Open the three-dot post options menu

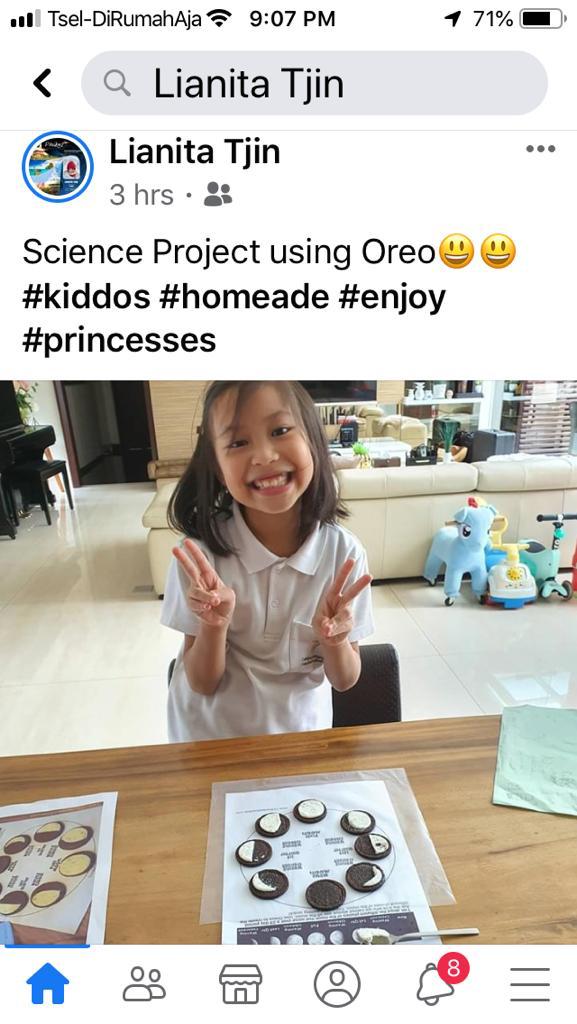[x=540, y=149]
